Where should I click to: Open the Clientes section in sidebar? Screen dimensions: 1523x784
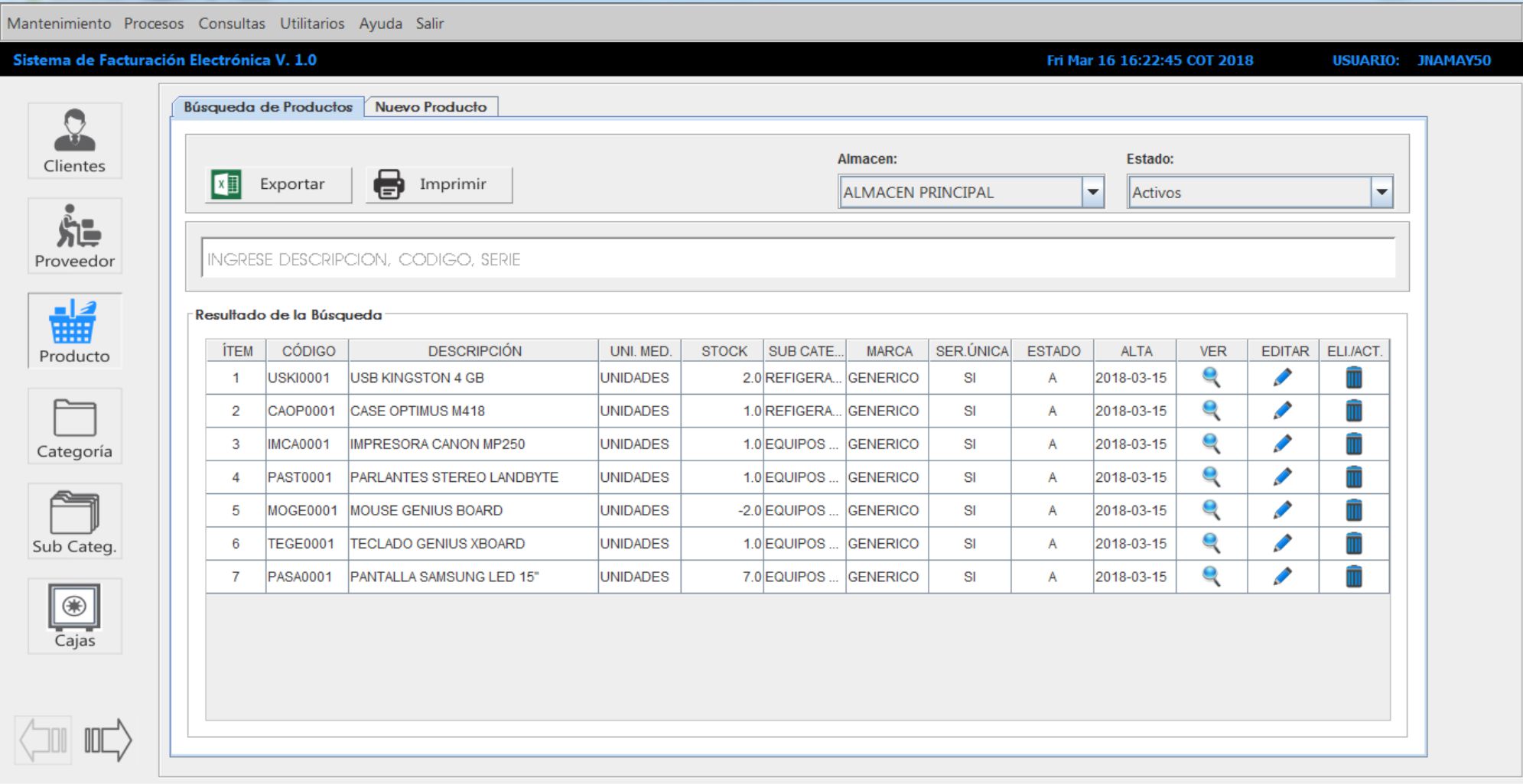[x=74, y=142]
